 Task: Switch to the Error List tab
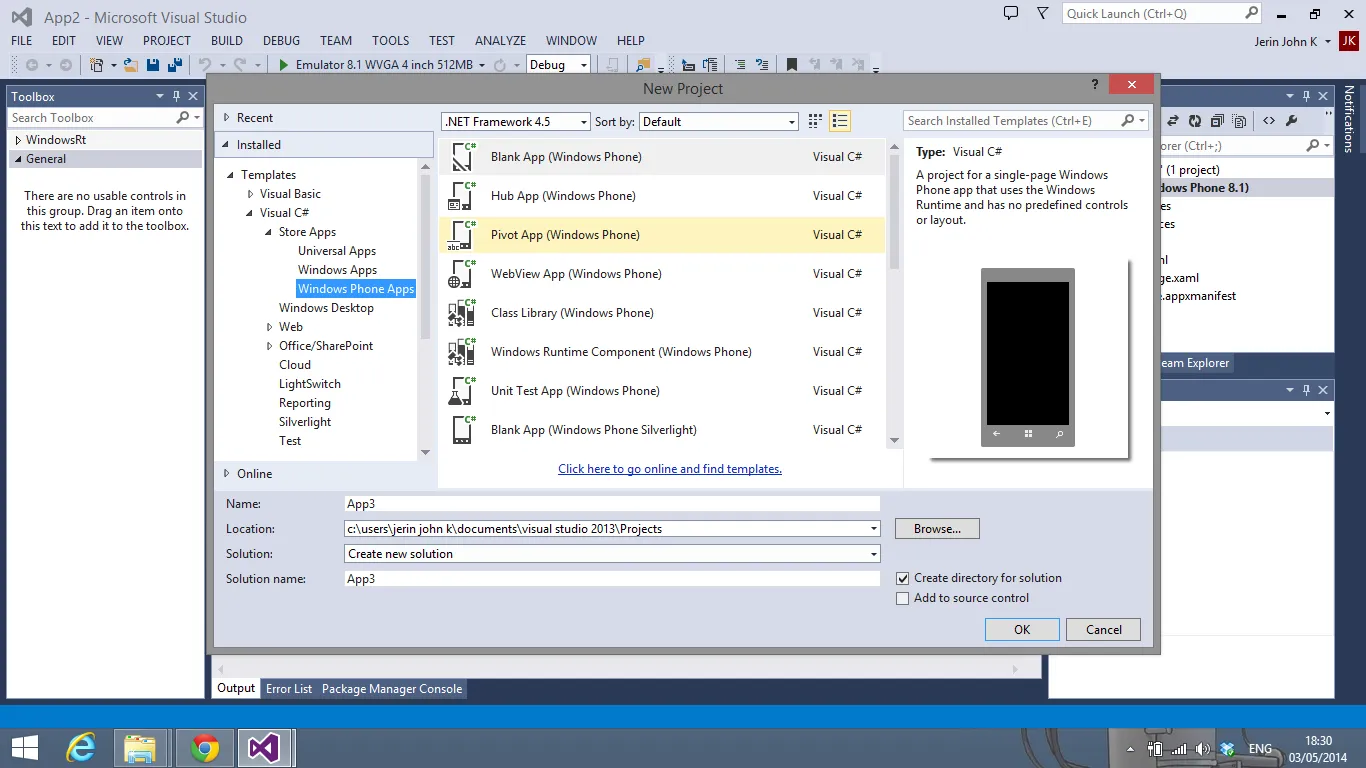click(x=289, y=689)
